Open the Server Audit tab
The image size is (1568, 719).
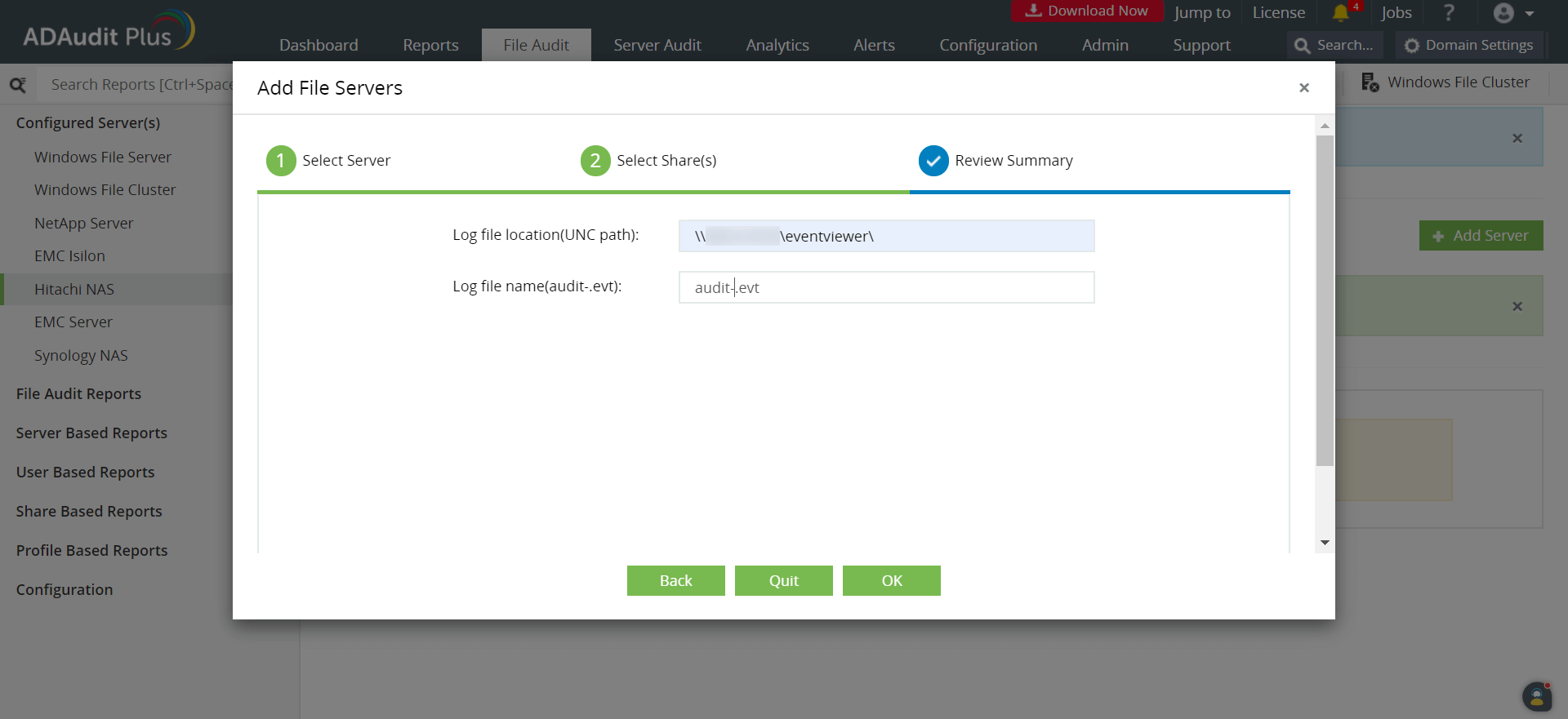coord(657,46)
